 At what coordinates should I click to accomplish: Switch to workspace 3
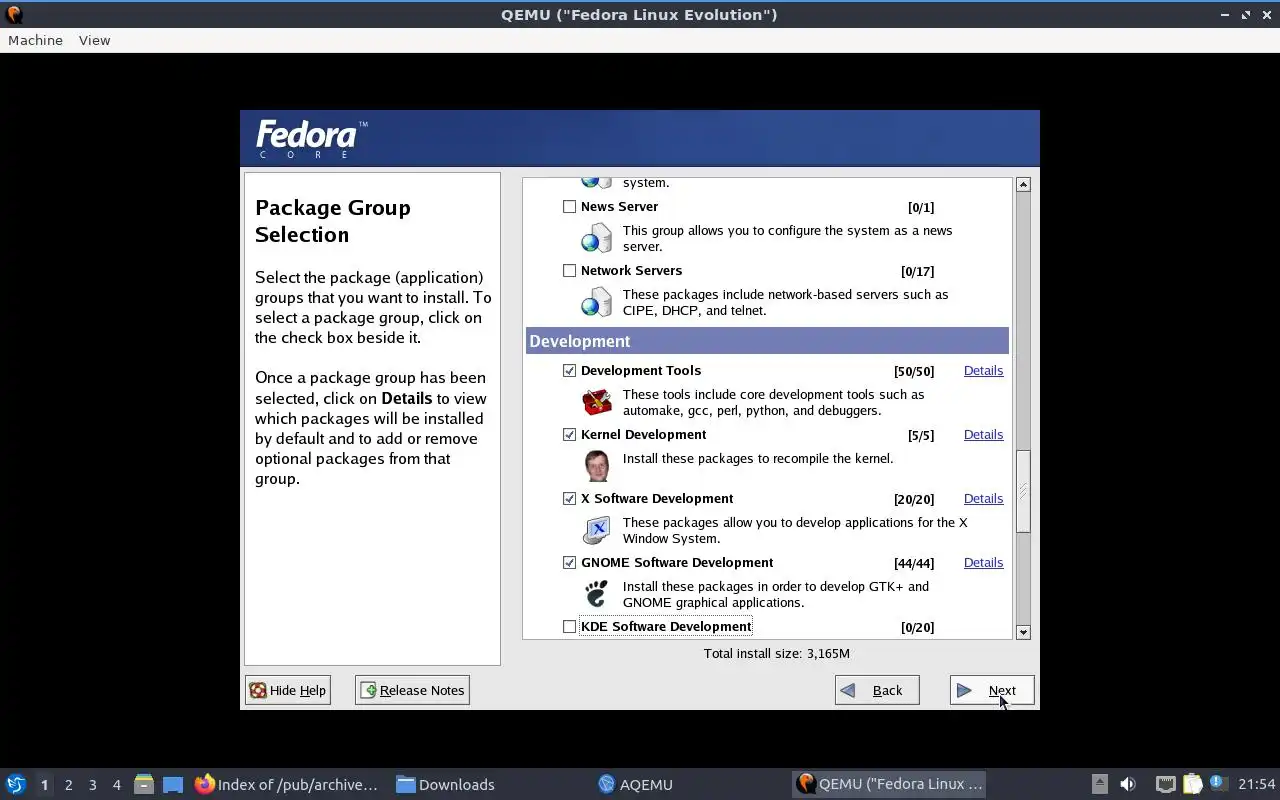click(92, 785)
